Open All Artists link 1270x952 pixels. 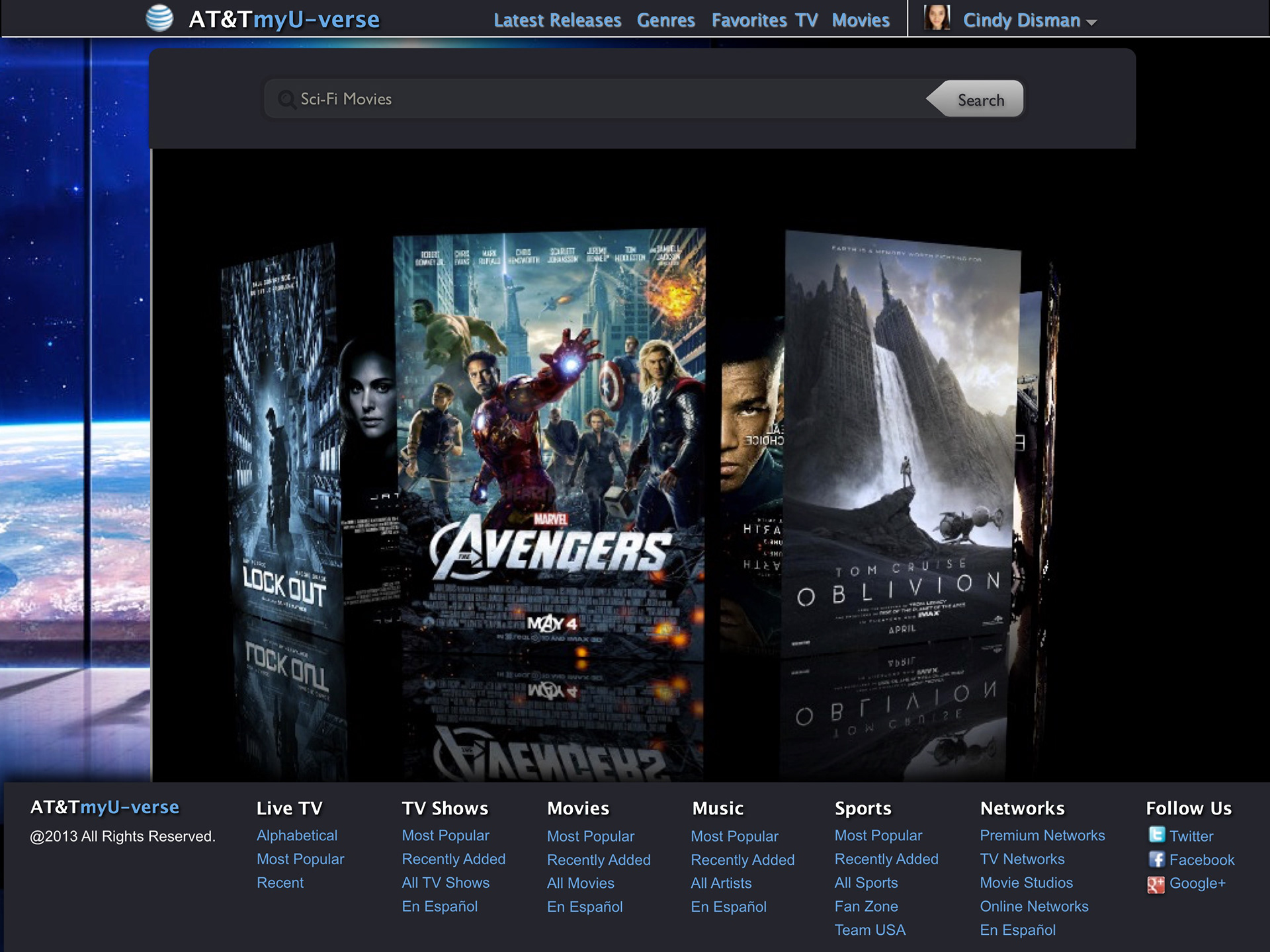pyautogui.click(x=721, y=883)
